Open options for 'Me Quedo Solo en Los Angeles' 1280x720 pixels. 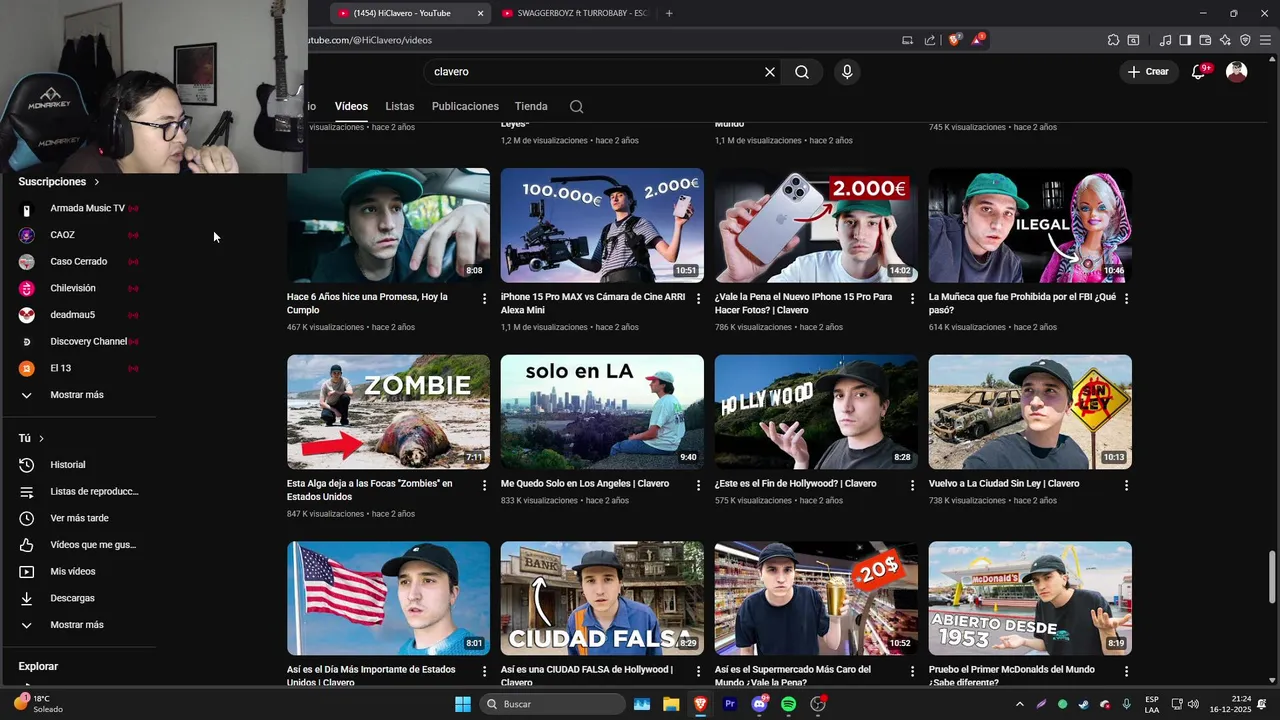tap(698, 485)
